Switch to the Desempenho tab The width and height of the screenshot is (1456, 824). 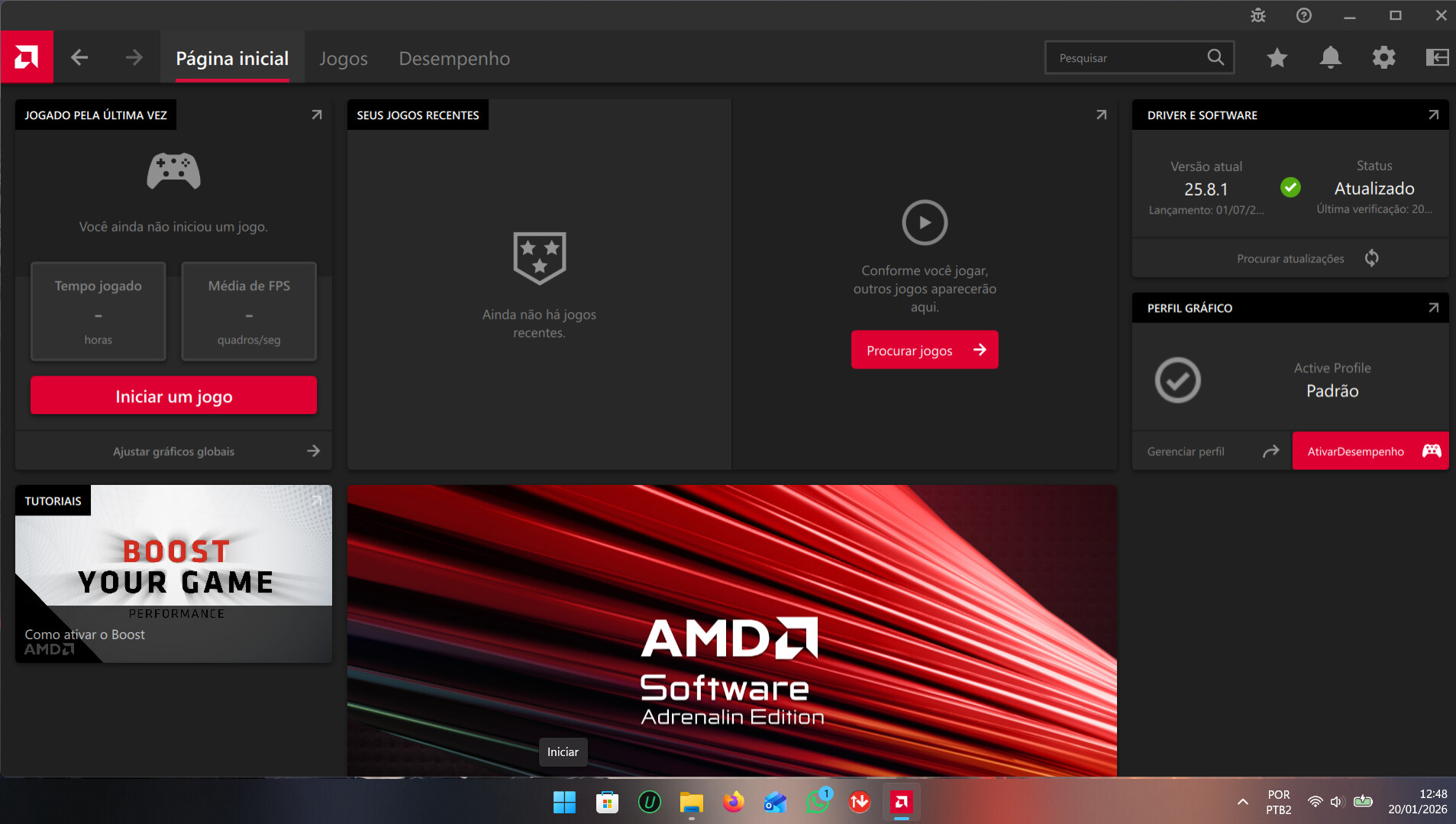454,59
